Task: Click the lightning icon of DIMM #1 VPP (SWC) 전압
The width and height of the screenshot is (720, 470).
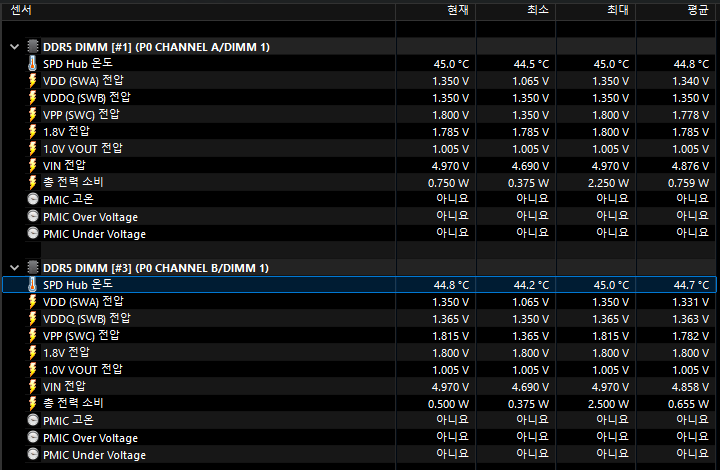Action: pyautogui.click(x=33, y=114)
